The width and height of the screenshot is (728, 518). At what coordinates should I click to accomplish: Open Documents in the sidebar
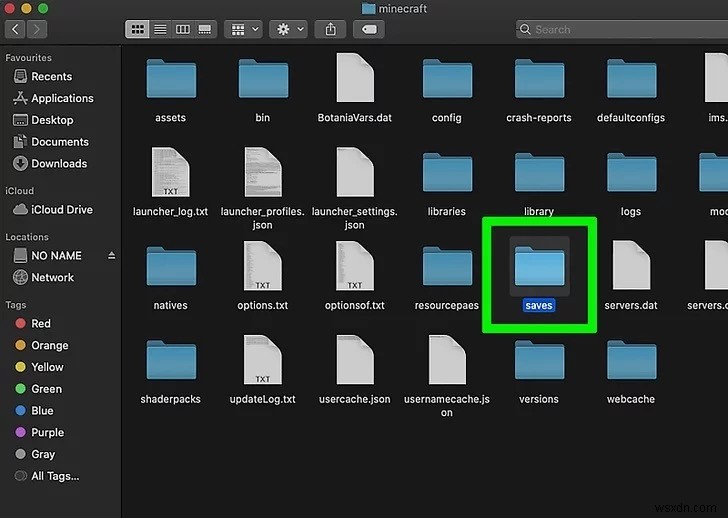pos(51,142)
